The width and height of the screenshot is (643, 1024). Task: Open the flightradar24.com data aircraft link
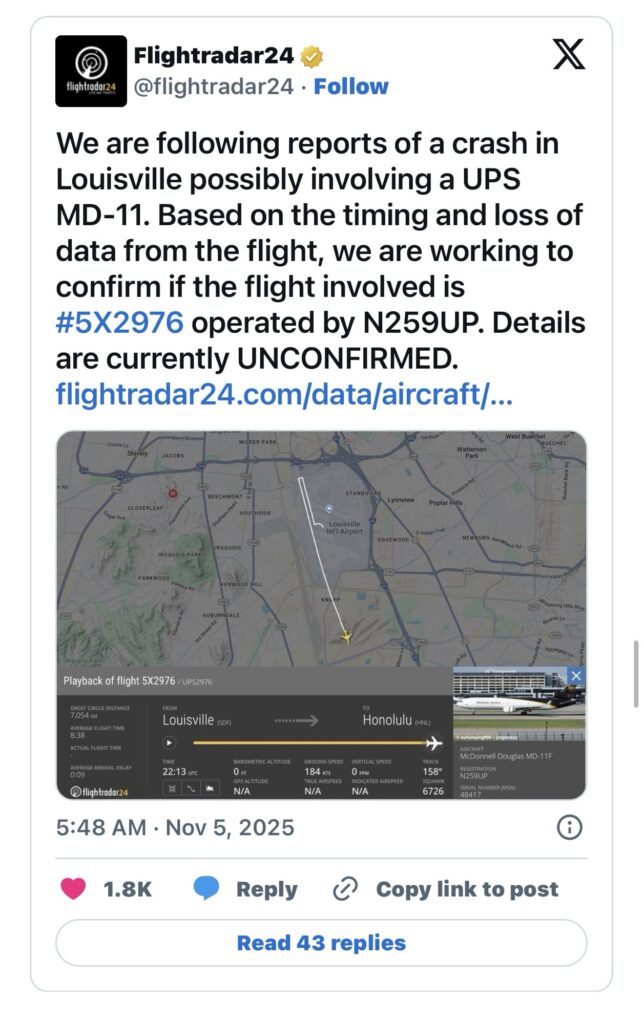pos(272,392)
